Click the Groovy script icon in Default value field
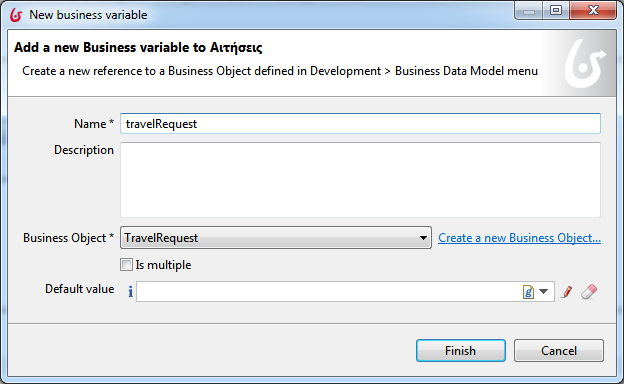Screen dimensions: 624x384 528,292
